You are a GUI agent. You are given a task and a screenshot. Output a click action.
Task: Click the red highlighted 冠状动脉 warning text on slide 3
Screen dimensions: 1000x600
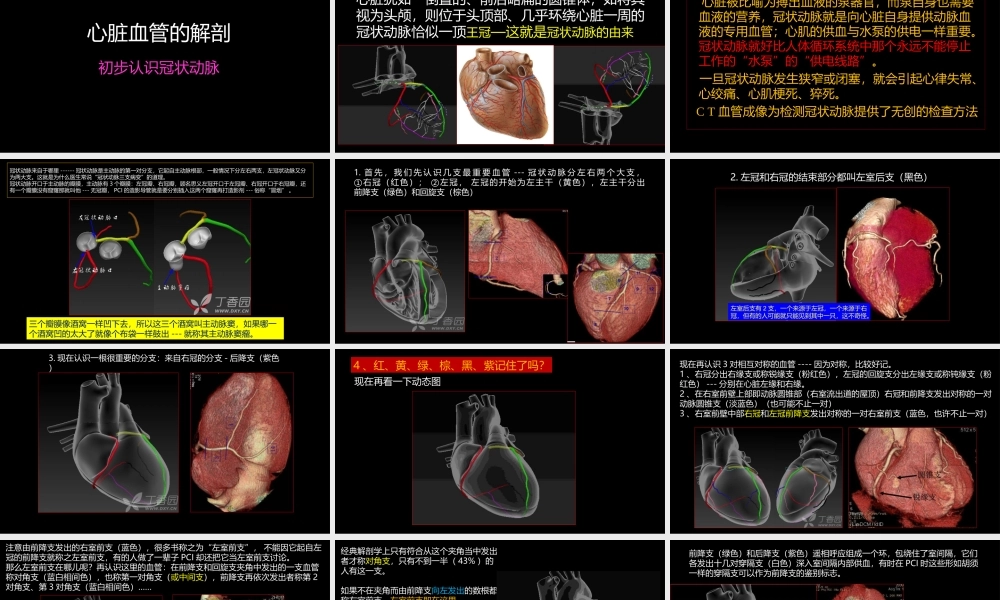pos(833,53)
